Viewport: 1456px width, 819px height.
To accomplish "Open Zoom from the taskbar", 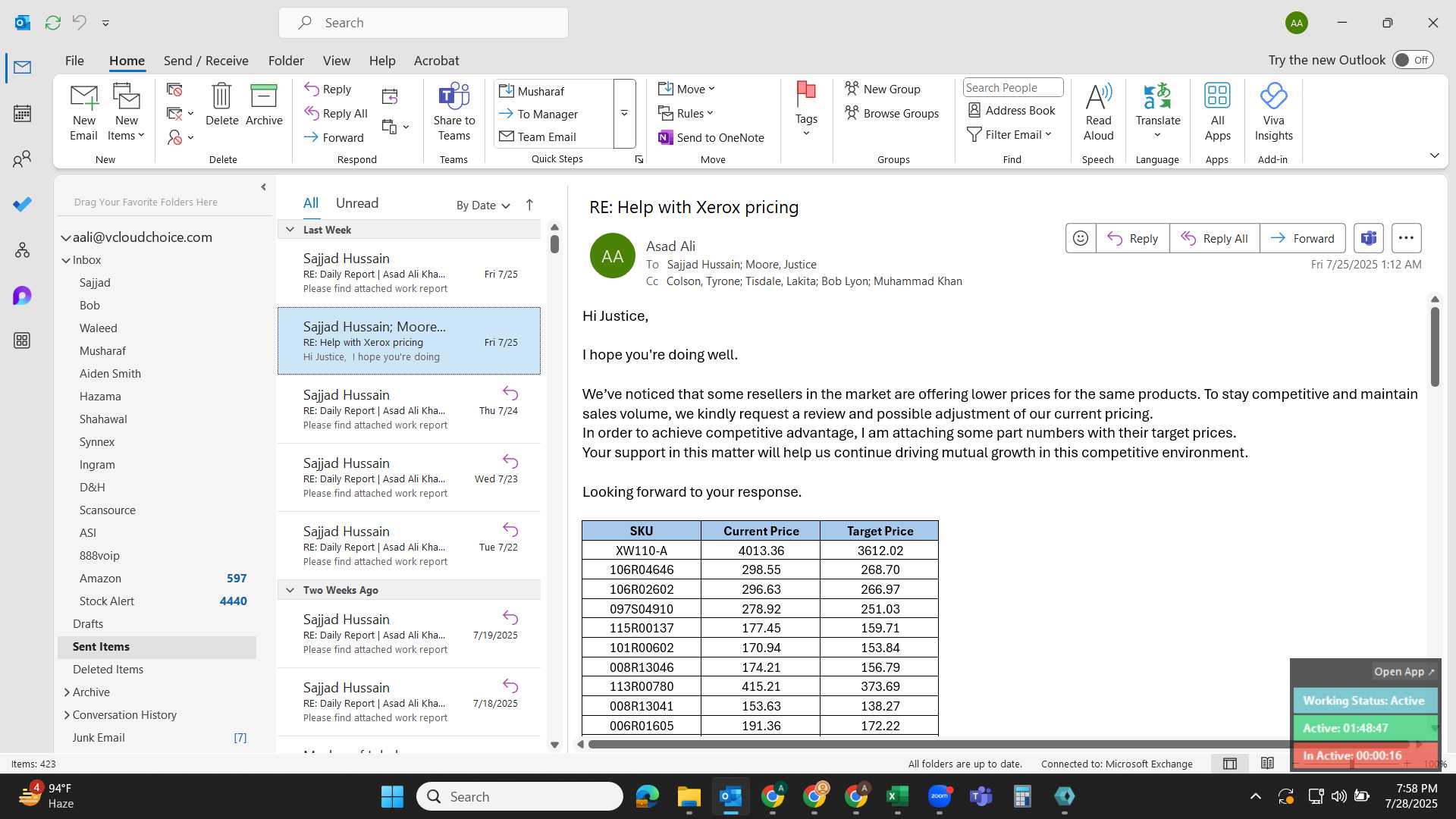I will click(x=940, y=796).
